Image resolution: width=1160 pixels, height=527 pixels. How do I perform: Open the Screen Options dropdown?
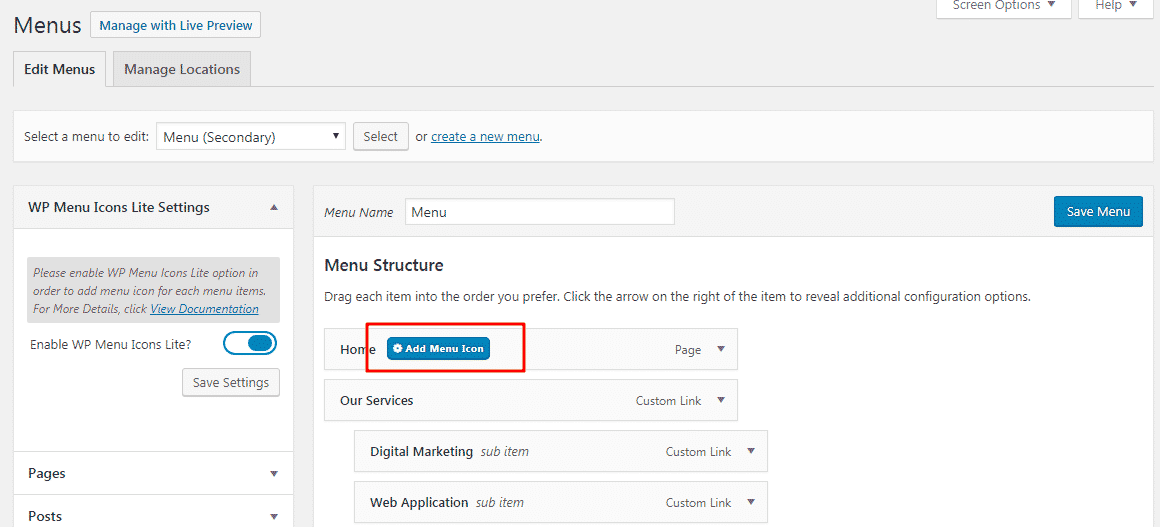pos(1004,5)
